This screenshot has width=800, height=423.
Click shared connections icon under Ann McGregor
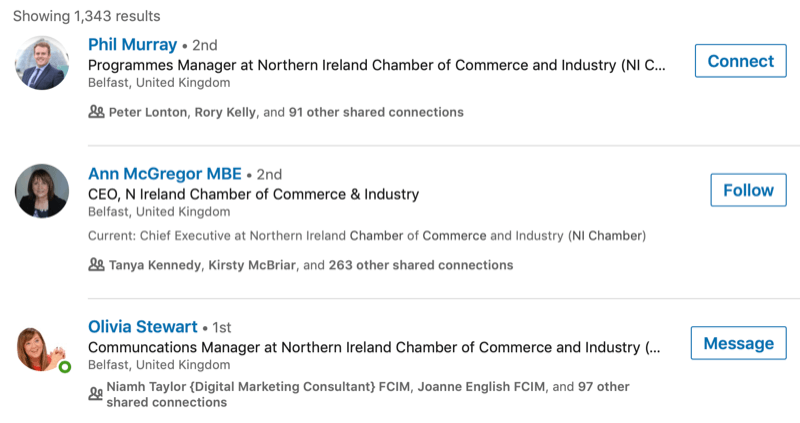point(96,264)
